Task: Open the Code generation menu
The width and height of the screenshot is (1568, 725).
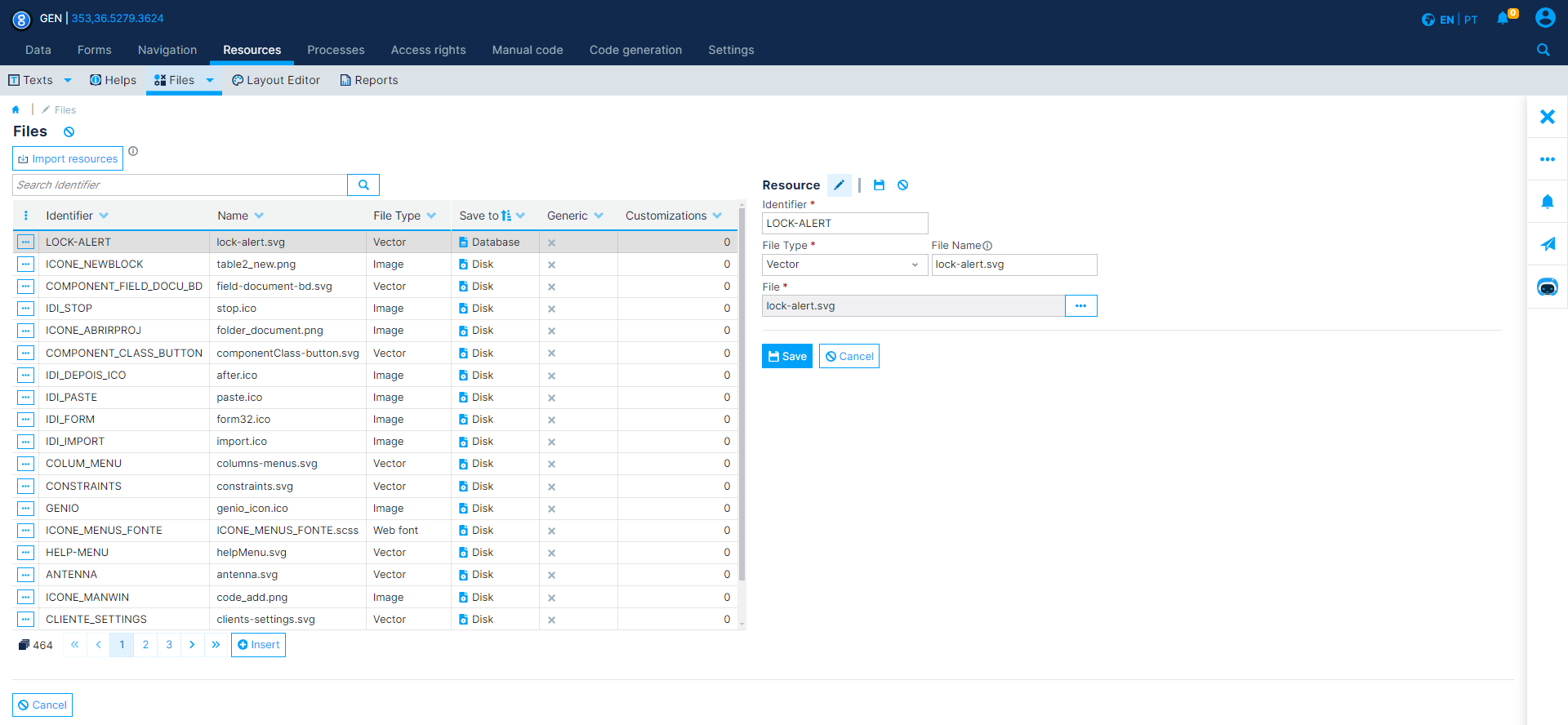Action: point(635,50)
